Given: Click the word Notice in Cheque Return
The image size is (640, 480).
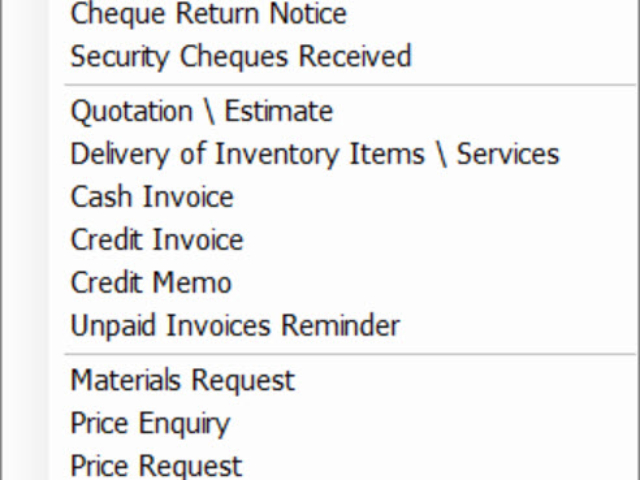Looking at the screenshot, I should click(308, 13).
